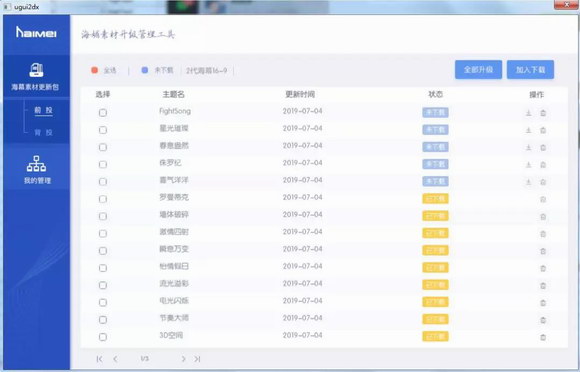This screenshot has height=372, width=580.
Task: Click the trash icon in the FightSong row
Action: pyautogui.click(x=543, y=113)
